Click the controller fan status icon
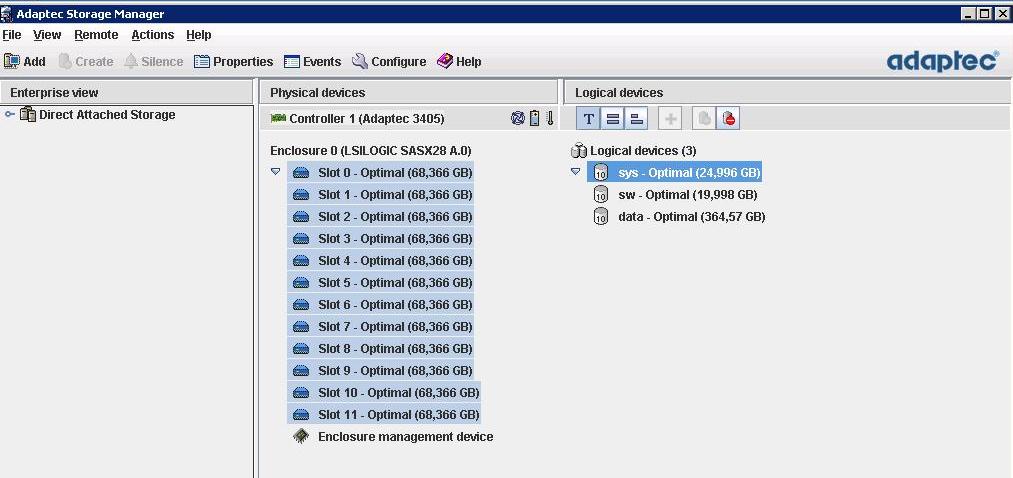Image resolution: width=1013 pixels, height=478 pixels. [x=518, y=118]
